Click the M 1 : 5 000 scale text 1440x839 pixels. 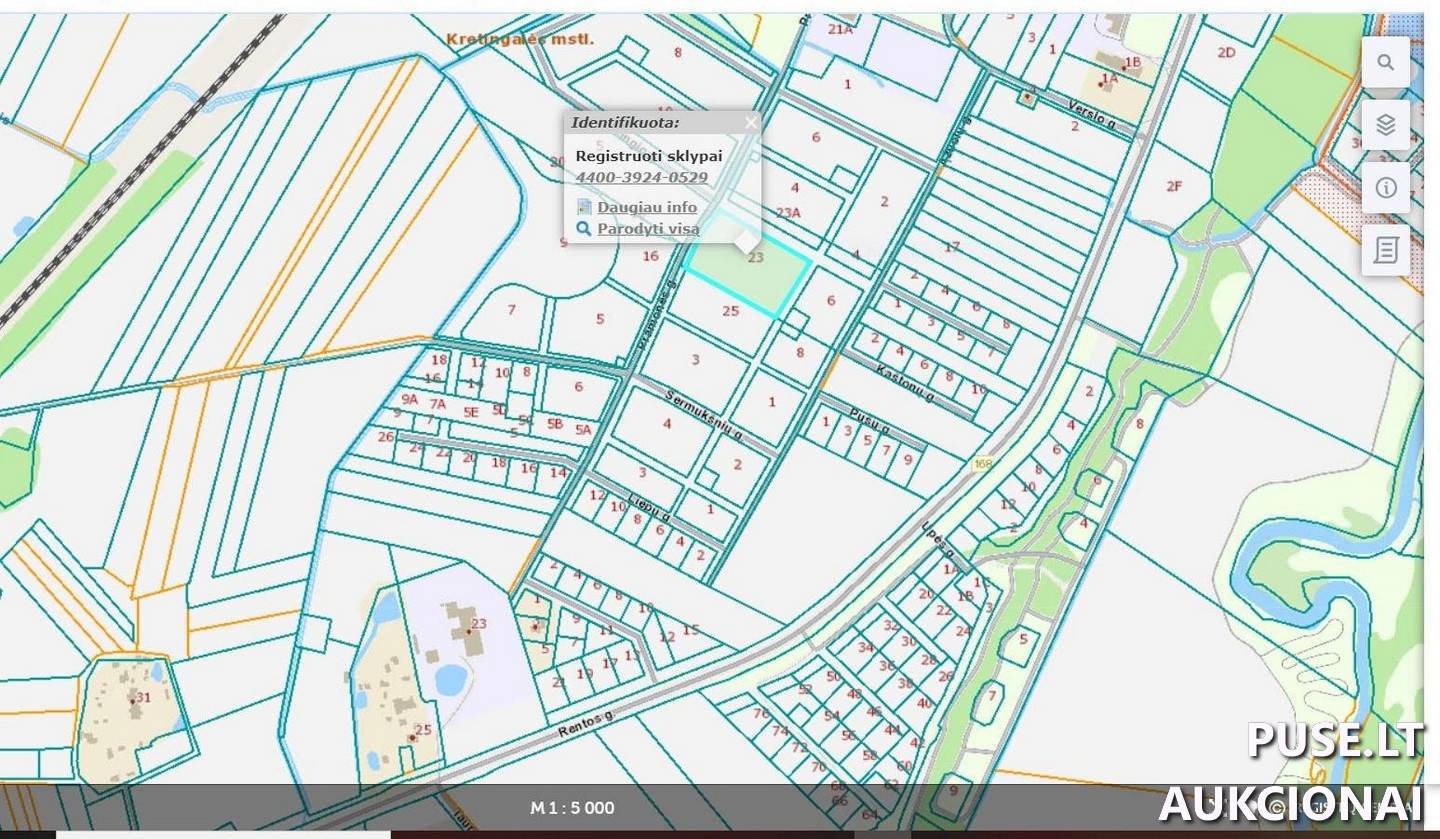click(572, 808)
